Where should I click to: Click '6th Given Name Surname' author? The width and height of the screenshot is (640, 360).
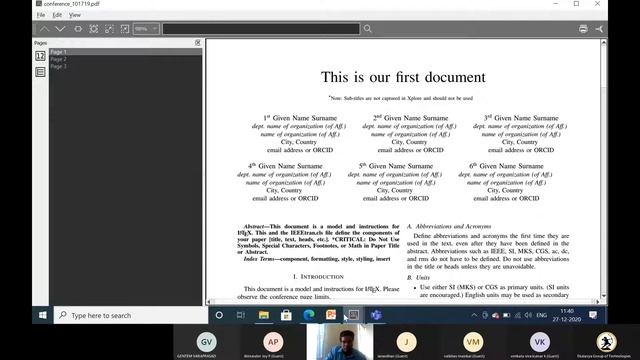tap(506, 166)
